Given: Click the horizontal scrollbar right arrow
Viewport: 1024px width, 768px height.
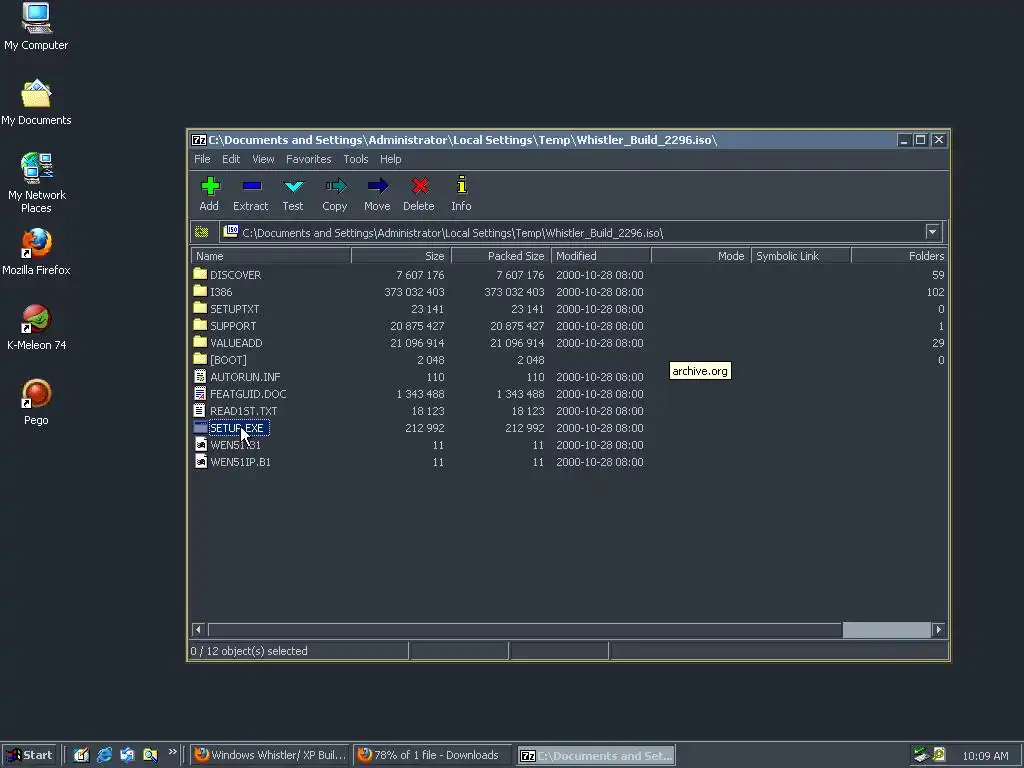Looking at the screenshot, I should (x=939, y=630).
